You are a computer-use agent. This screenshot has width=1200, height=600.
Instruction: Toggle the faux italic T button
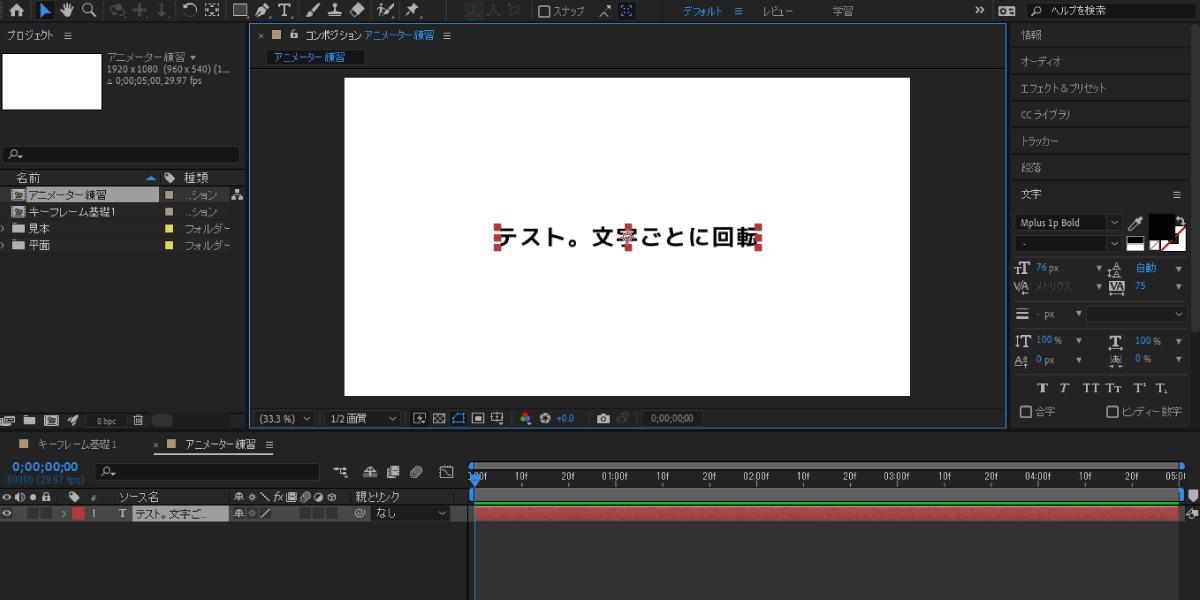1064,388
